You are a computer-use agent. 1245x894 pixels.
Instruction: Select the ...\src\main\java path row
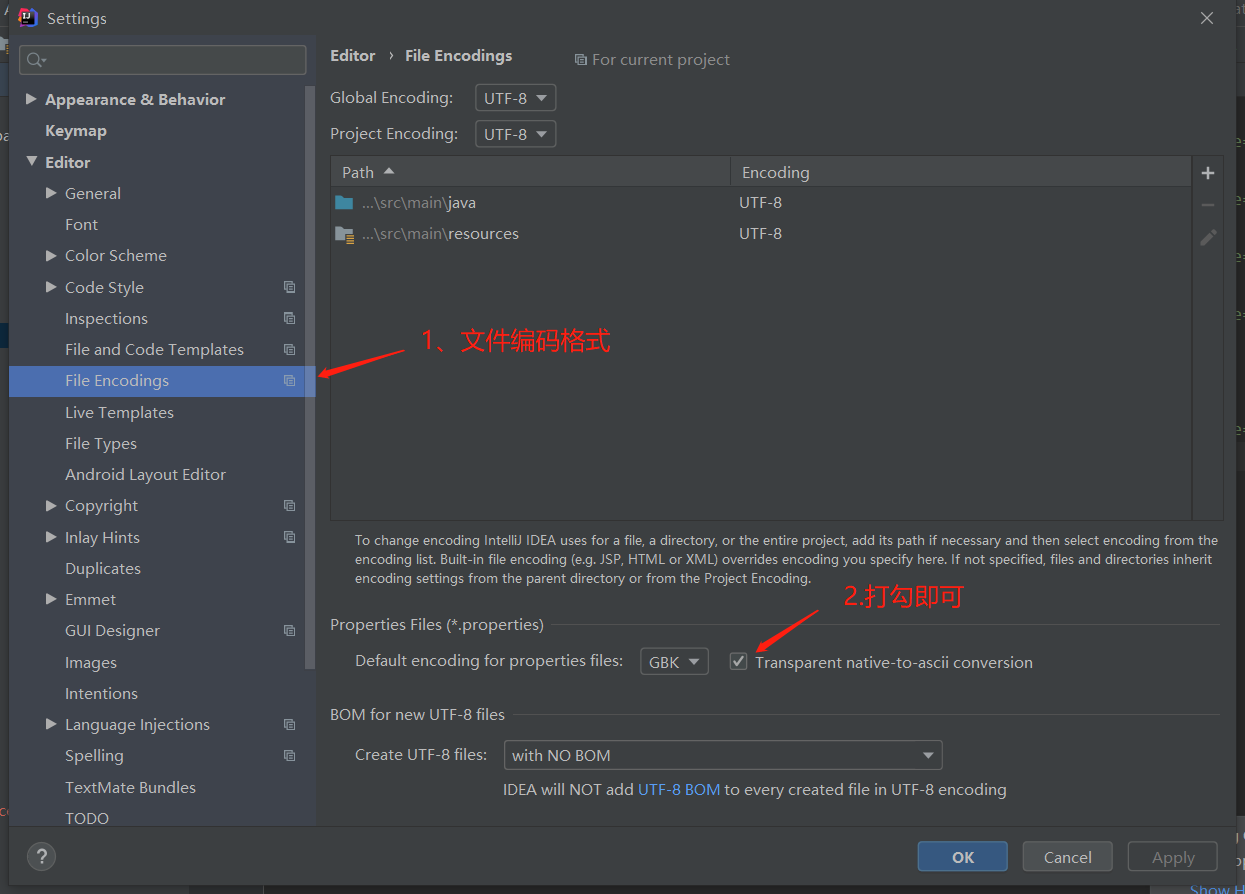761,202
